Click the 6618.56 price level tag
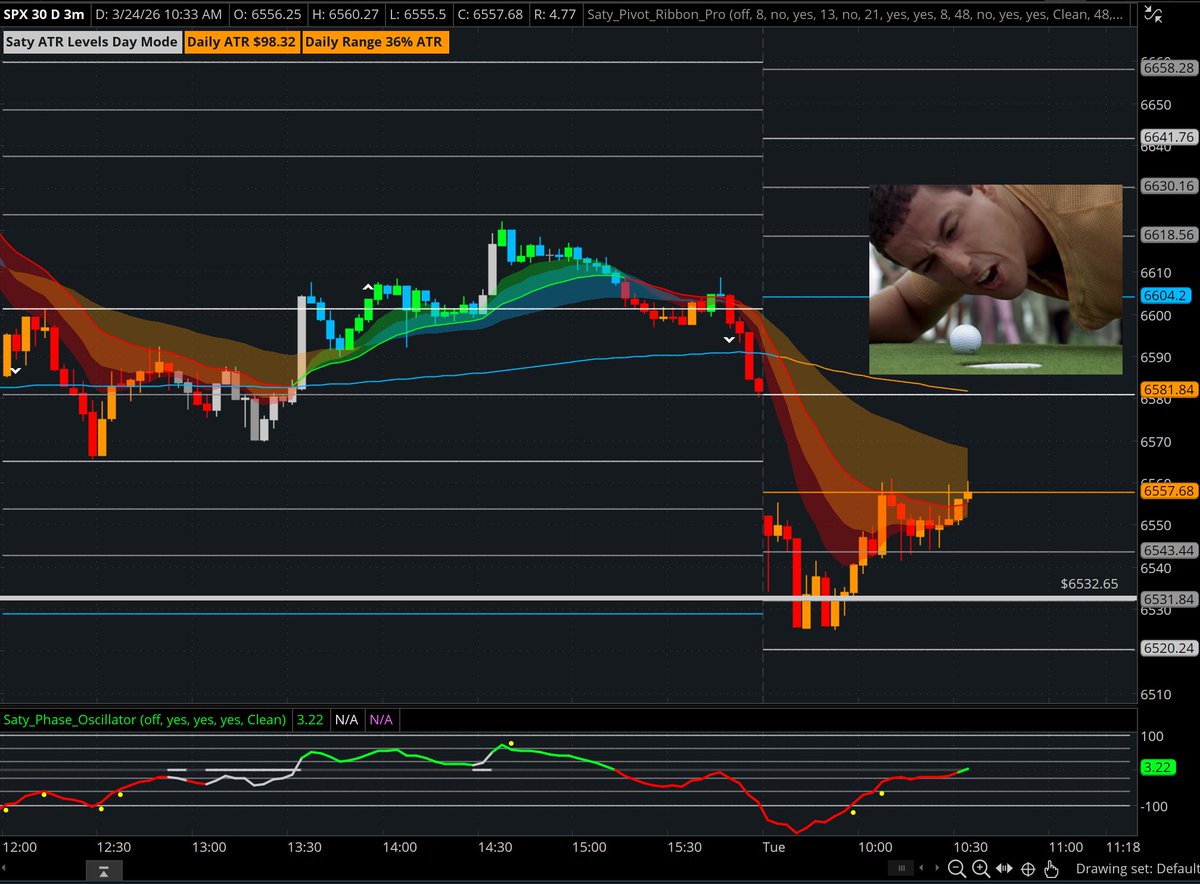The image size is (1200, 884). [1169, 235]
